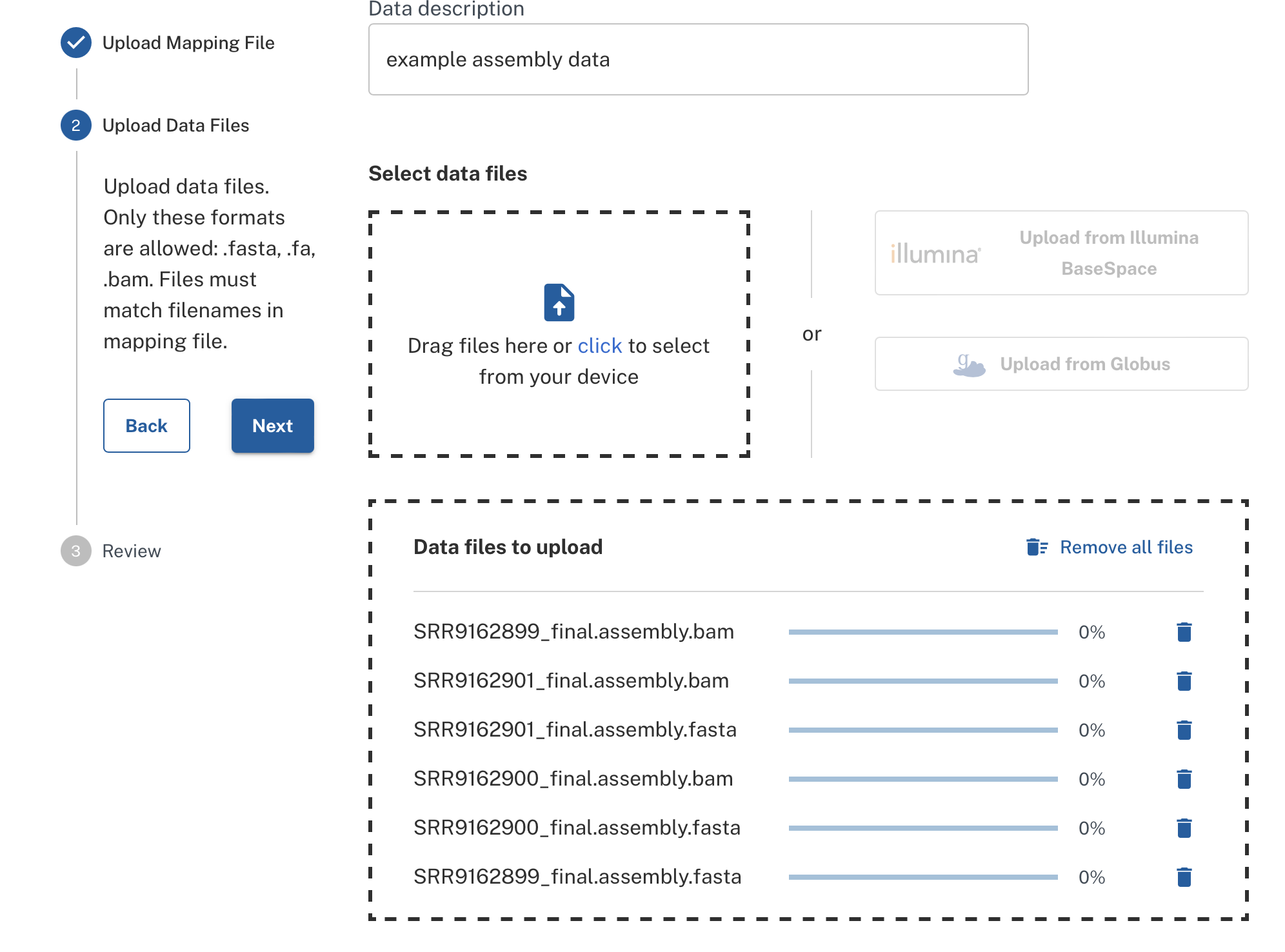The image size is (1285, 952).
Task: Trash the SRR9162899_final.assembly.fasta file
Action: [x=1184, y=877]
